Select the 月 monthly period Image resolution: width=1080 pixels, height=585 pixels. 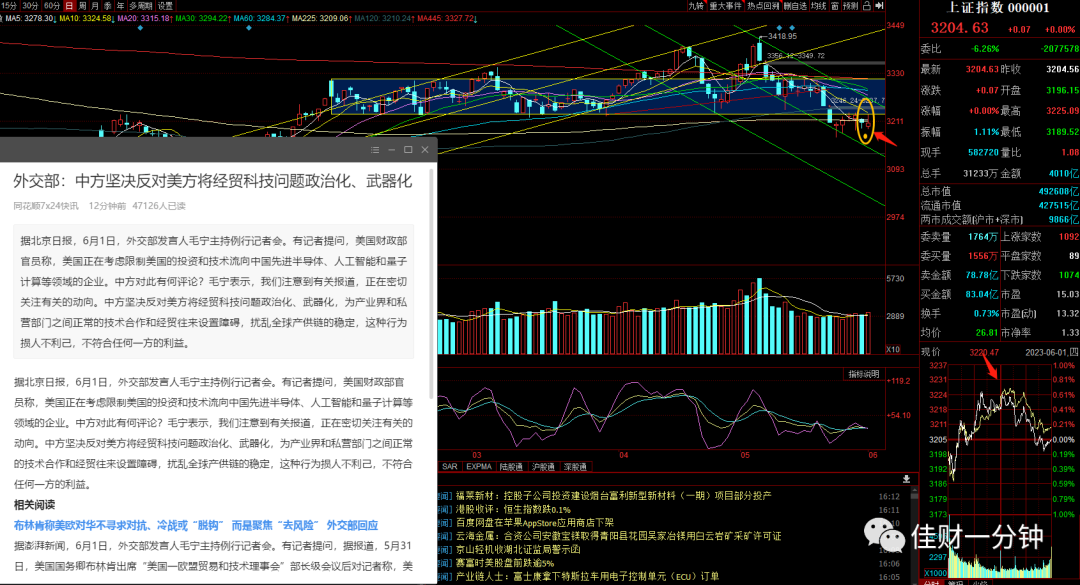click(95, 6)
